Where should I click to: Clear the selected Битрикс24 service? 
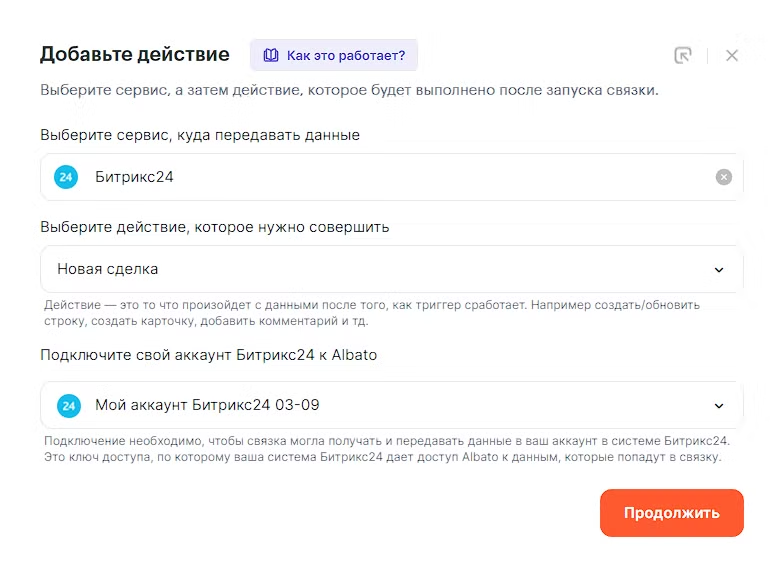[x=723, y=177]
